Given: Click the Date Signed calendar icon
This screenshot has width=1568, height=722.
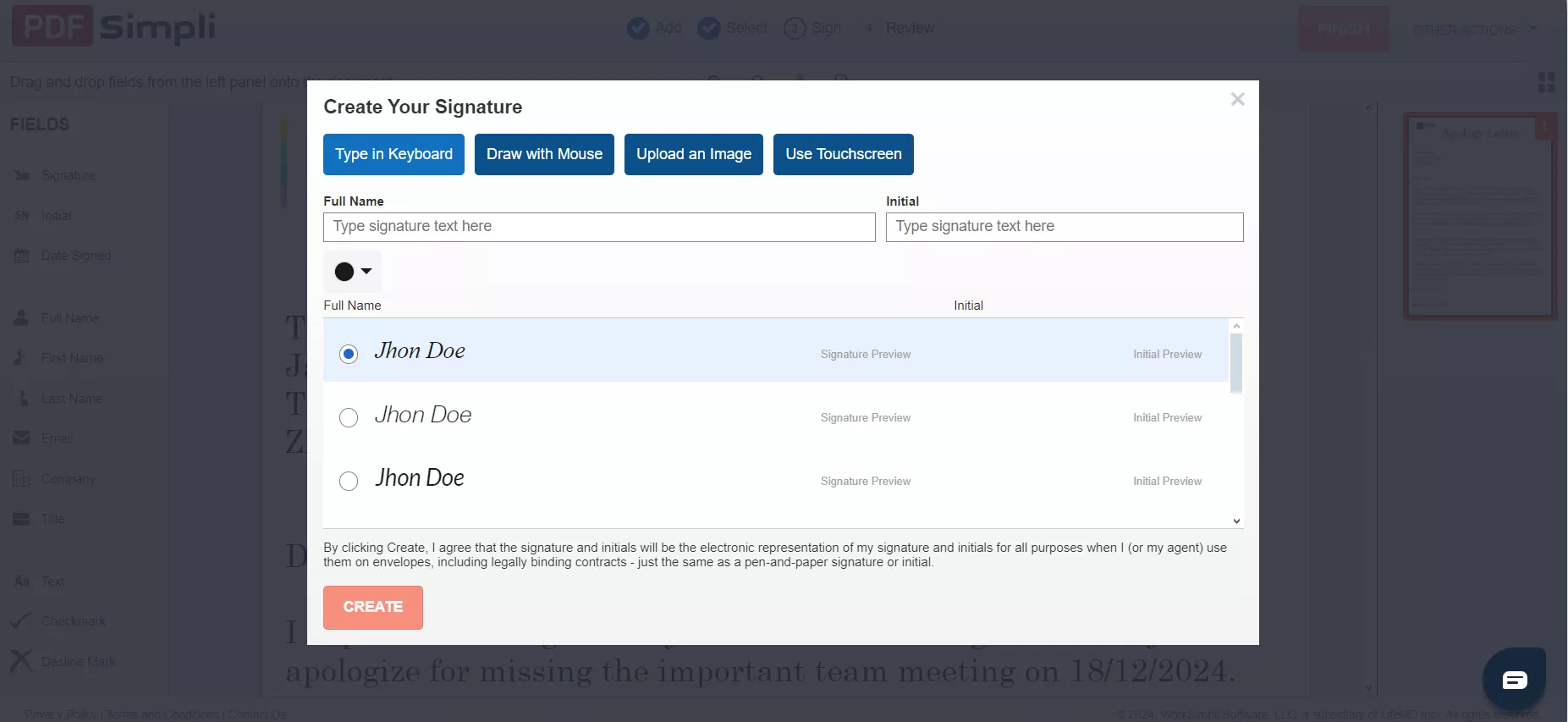Looking at the screenshot, I should click(22, 256).
